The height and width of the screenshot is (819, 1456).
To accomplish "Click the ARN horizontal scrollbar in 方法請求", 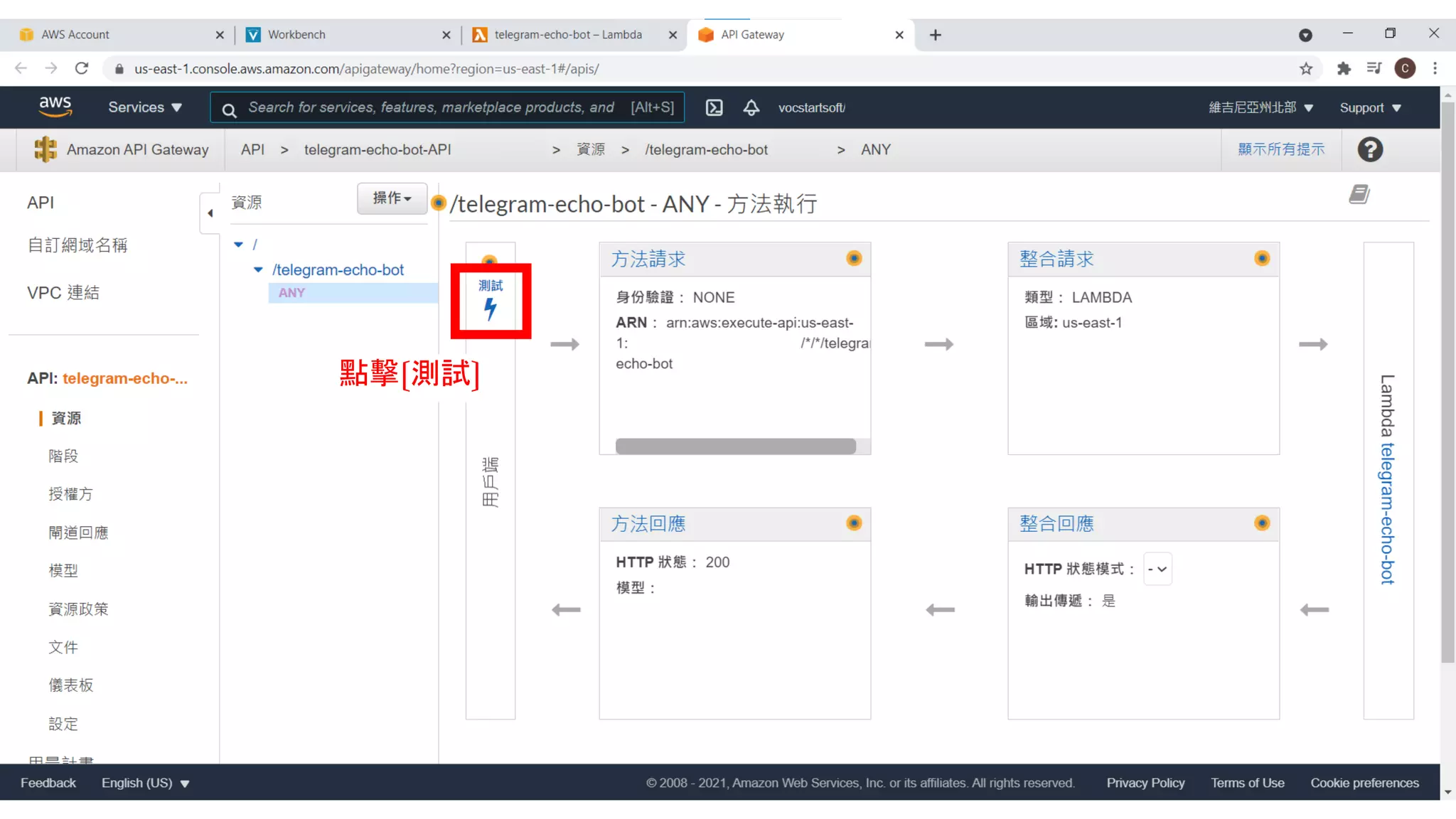I will pos(735,446).
